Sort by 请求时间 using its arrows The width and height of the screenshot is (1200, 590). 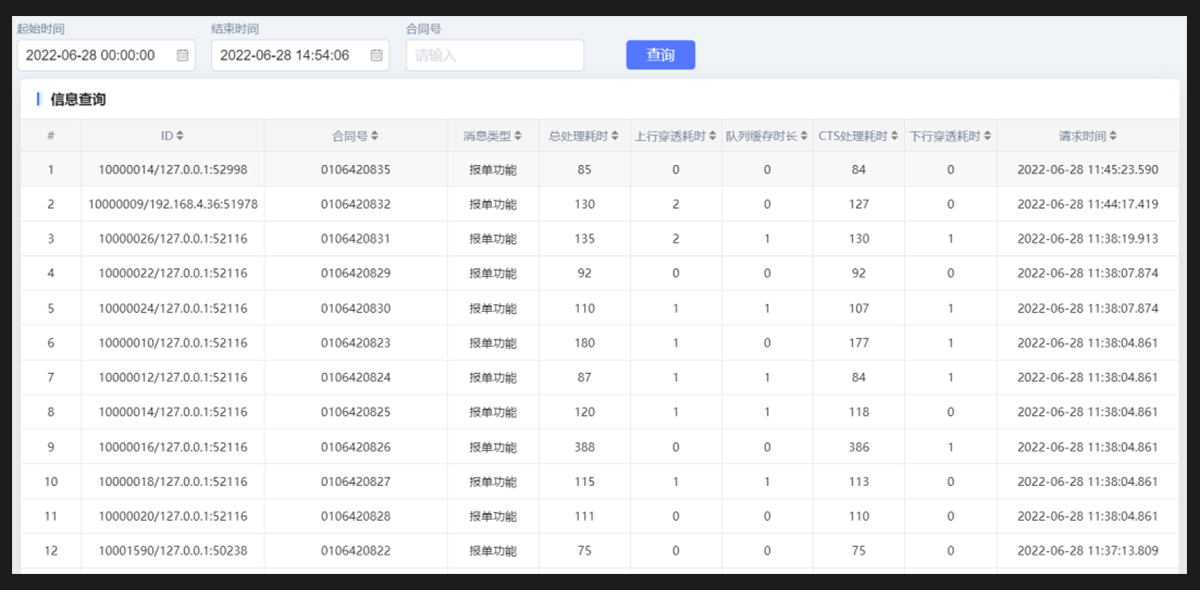click(1113, 136)
